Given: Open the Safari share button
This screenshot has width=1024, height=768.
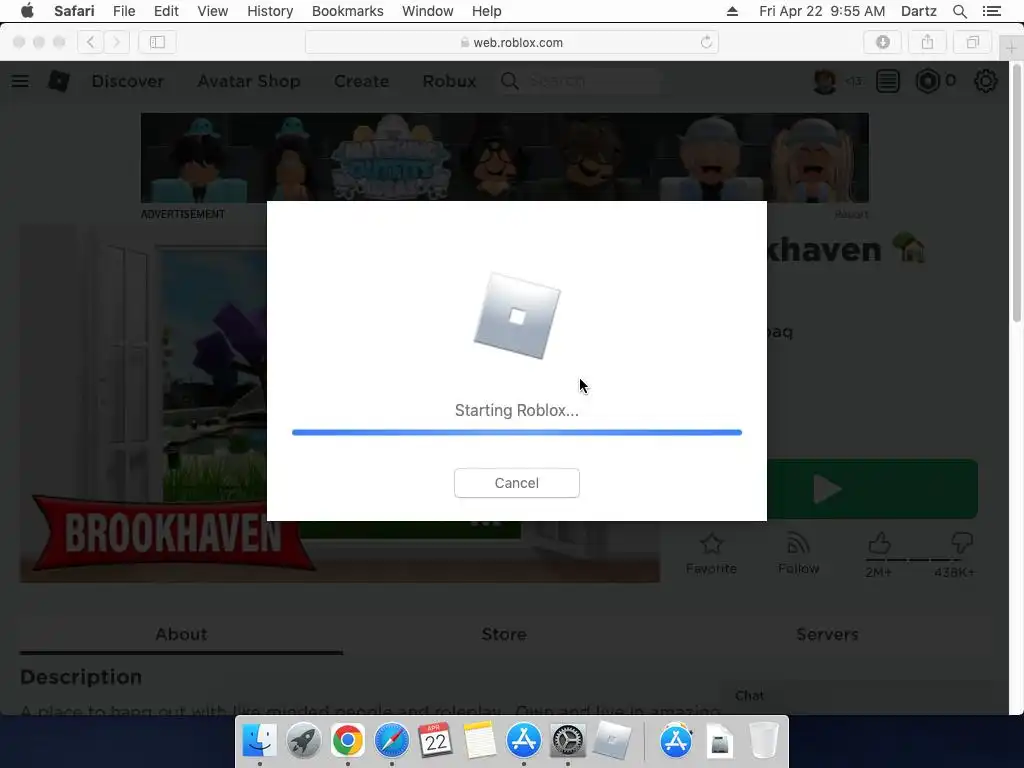Looking at the screenshot, I should (927, 42).
